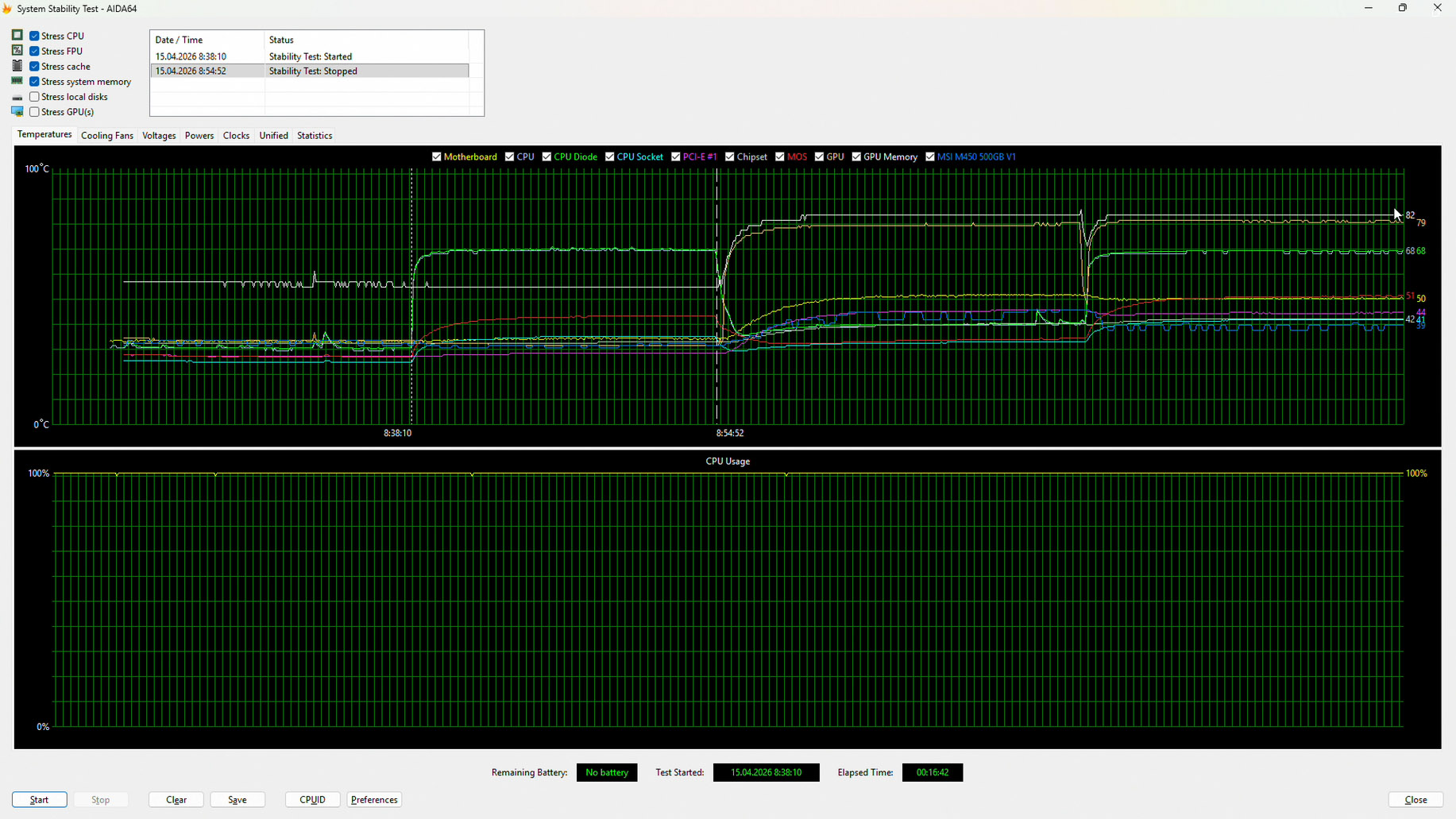The height and width of the screenshot is (819, 1456).
Task: Click the AIDA64 flame icon in title bar
Action: pos(7,9)
